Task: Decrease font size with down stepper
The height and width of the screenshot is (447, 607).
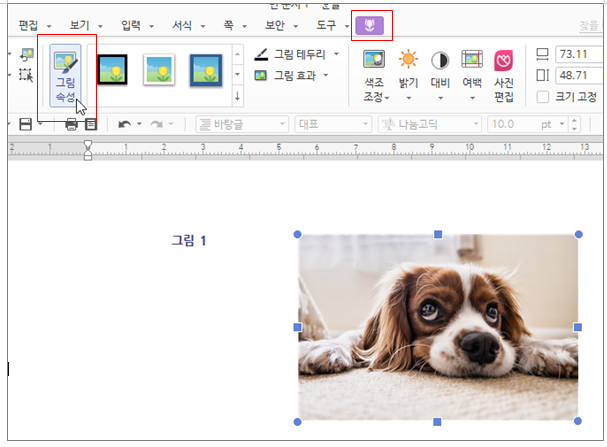Action: (574, 128)
